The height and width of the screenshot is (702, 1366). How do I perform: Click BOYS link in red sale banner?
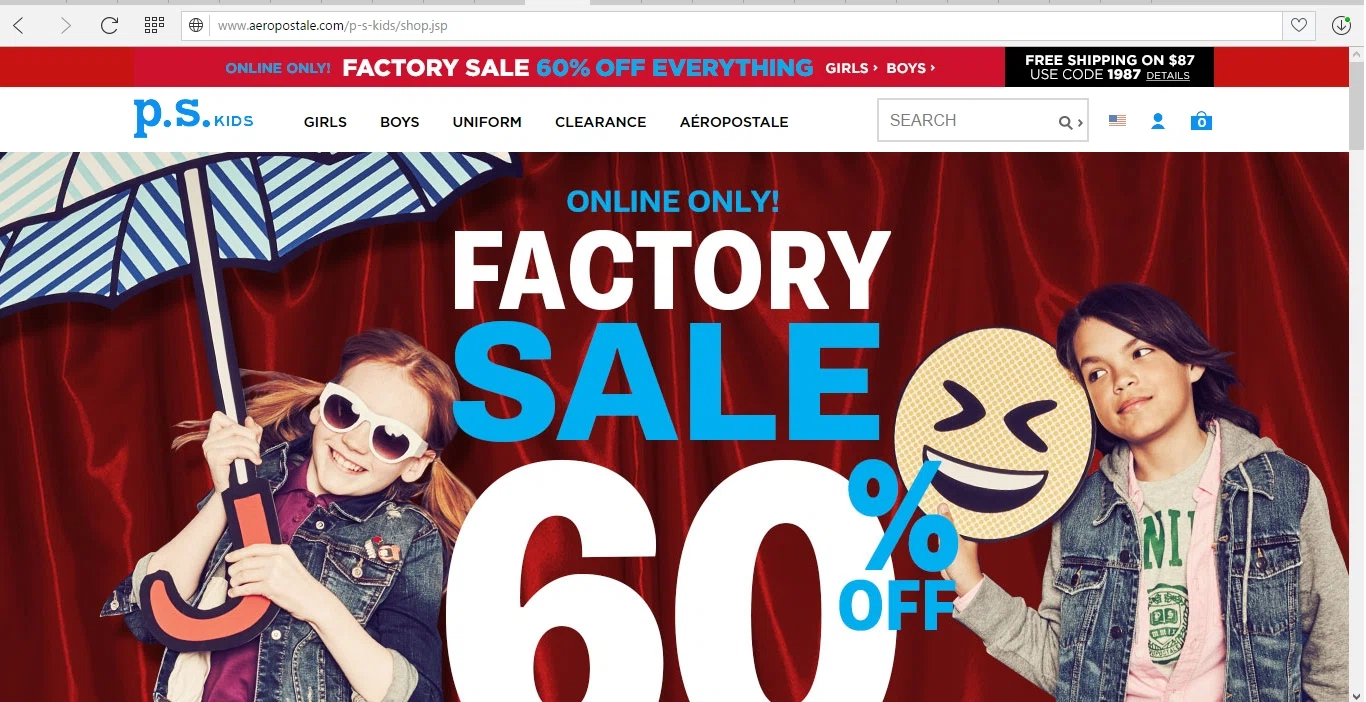pyautogui.click(x=910, y=68)
